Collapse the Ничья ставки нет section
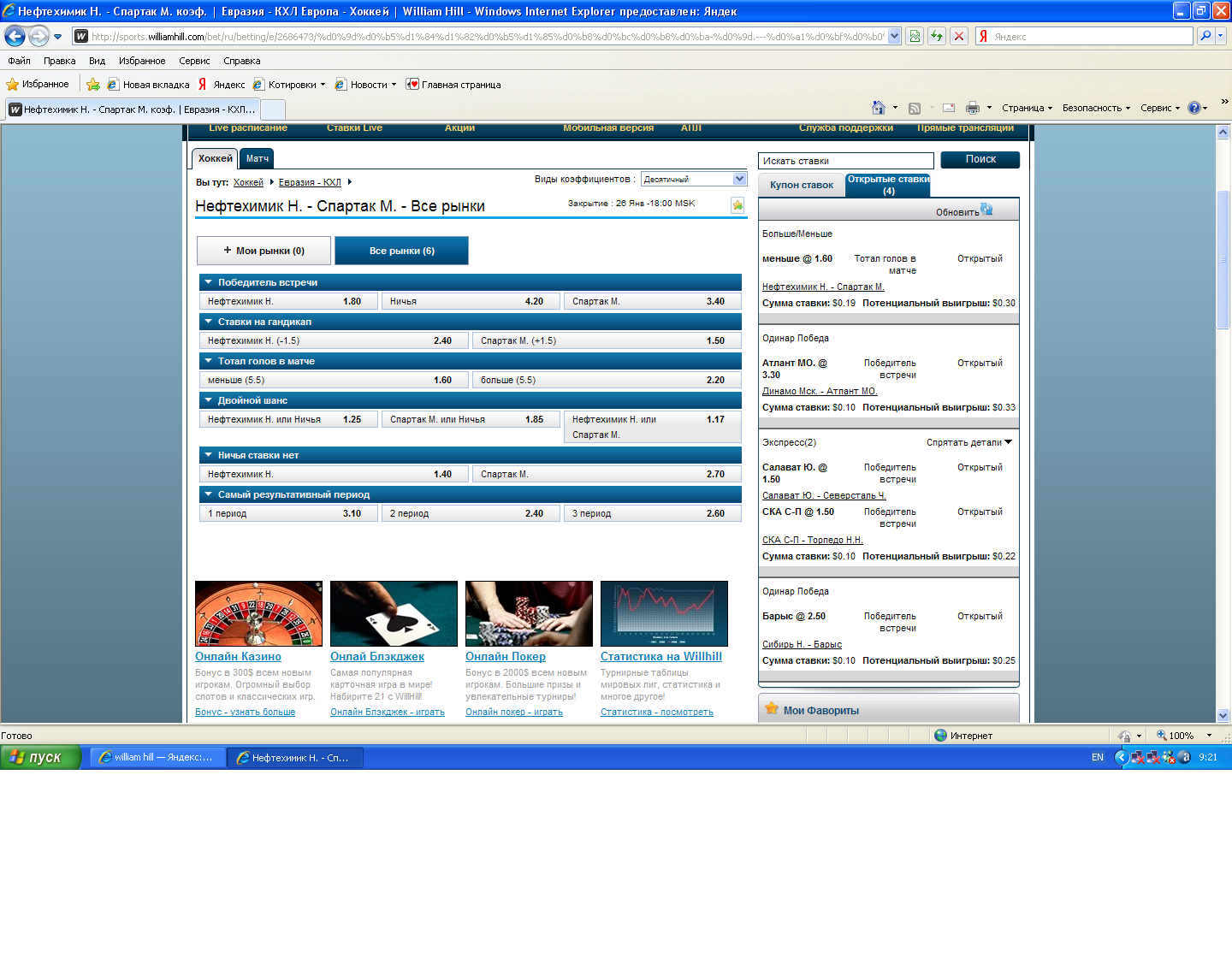Screen dimensions: 1232x970 (208, 455)
